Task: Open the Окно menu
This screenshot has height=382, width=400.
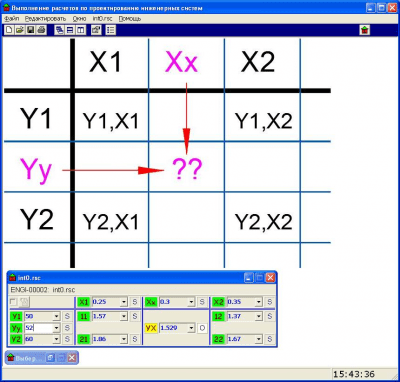Action: tap(79, 19)
